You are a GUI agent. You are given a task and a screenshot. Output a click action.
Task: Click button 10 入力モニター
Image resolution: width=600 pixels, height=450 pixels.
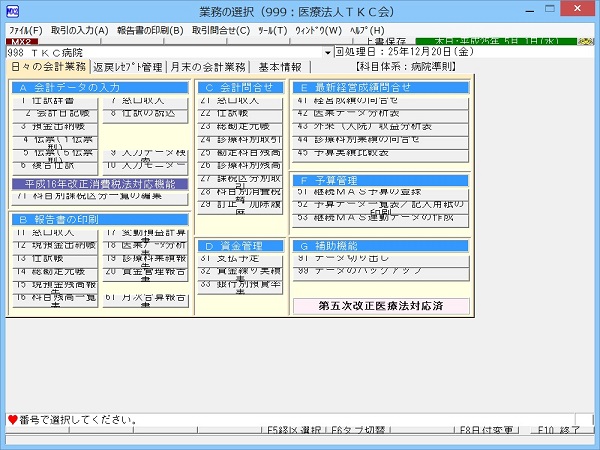click(145, 169)
